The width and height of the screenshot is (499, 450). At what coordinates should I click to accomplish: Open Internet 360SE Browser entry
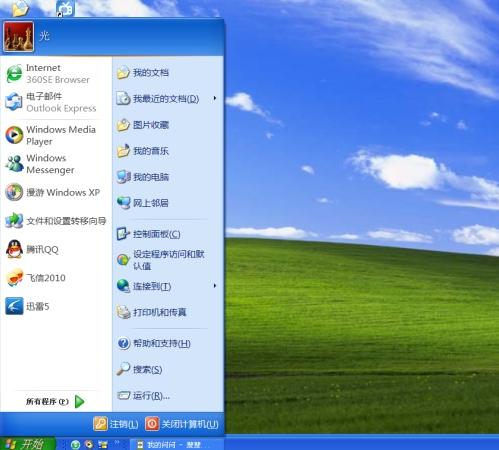tap(56, 74)
